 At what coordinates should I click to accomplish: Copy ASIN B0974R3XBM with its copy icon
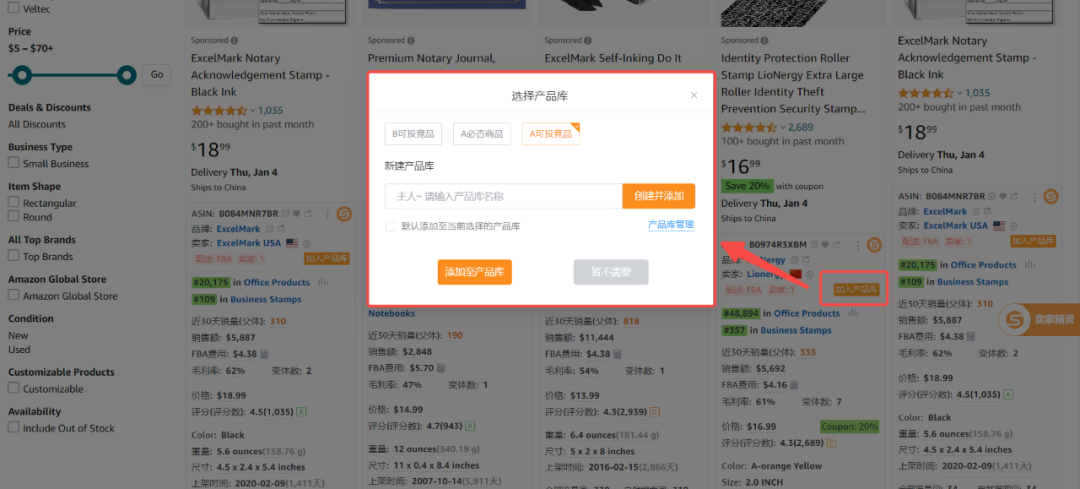[815, 244]
